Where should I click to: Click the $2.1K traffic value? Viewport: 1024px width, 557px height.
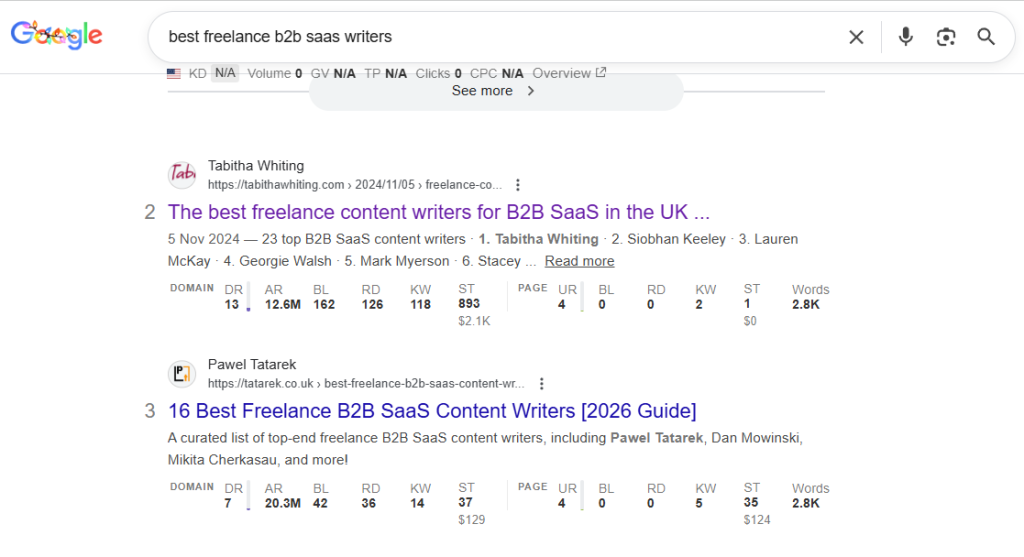click(x=474, y=321)
